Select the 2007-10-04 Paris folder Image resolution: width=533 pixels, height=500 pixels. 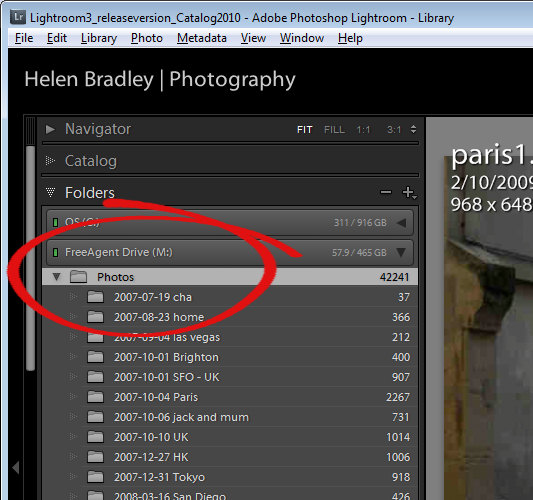230,397
